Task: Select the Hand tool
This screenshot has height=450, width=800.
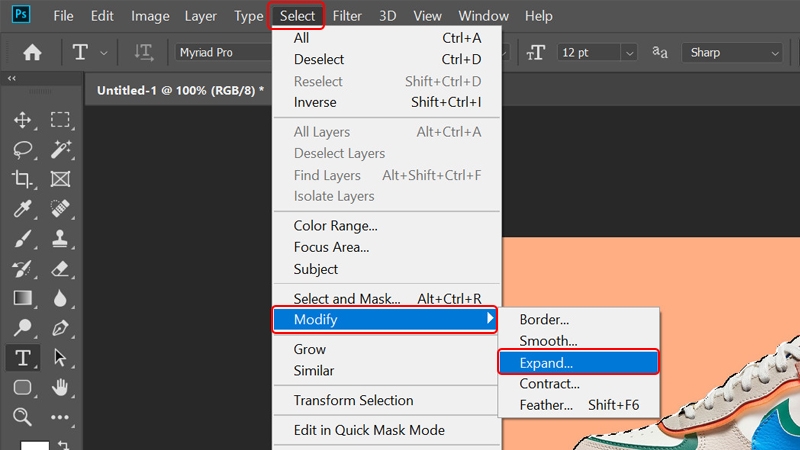Action: [x=60, y=387]
